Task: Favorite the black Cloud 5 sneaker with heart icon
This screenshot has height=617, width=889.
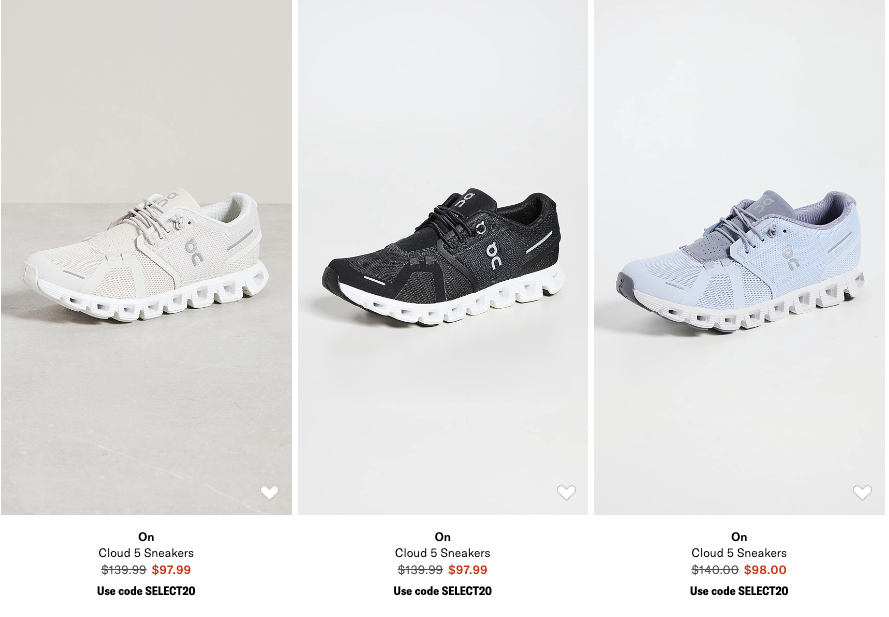Action: click(x=566, y=493)
